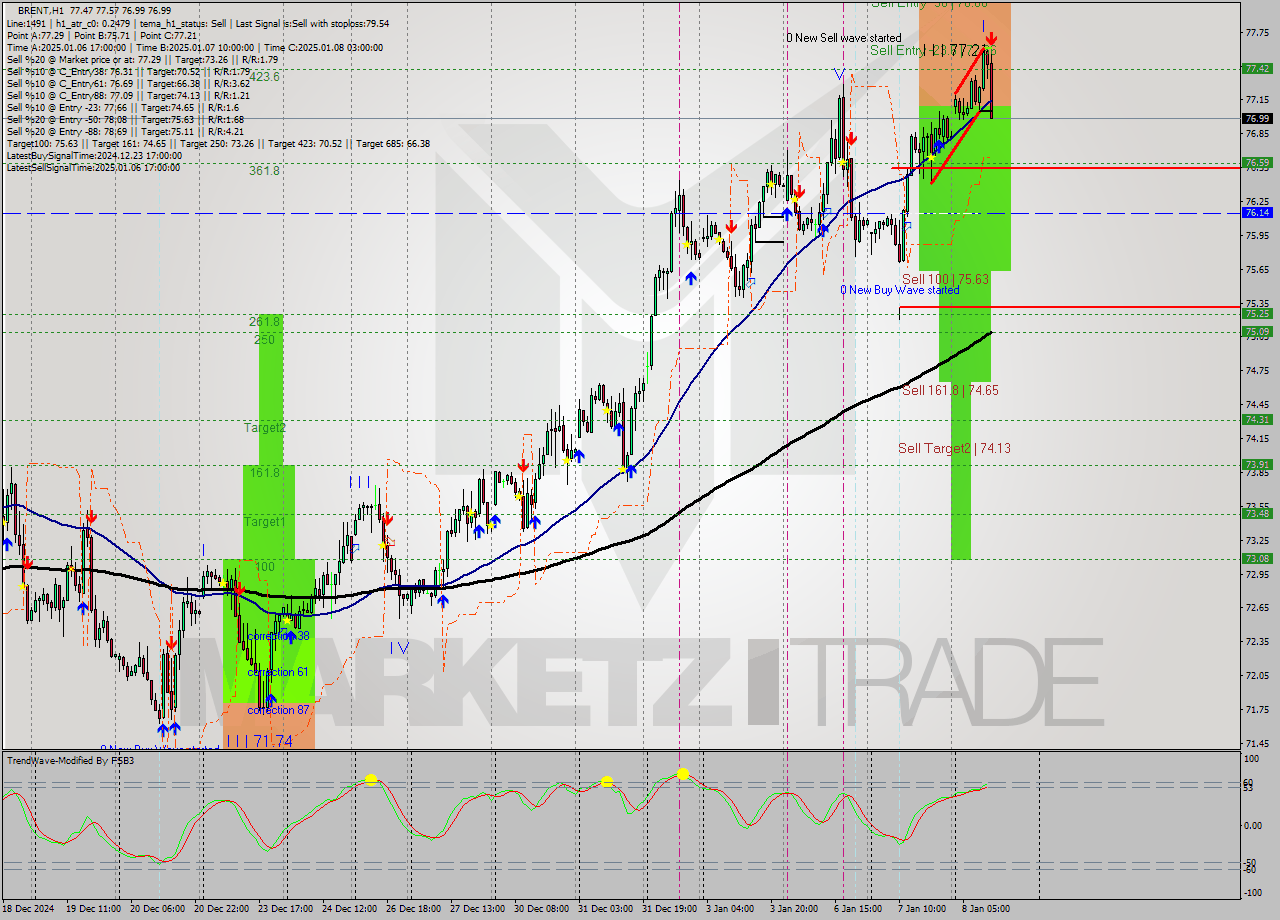Select the 77.75 price axis tick
The width and height of the screenshot is (1280, 920).
point(1257,33)
